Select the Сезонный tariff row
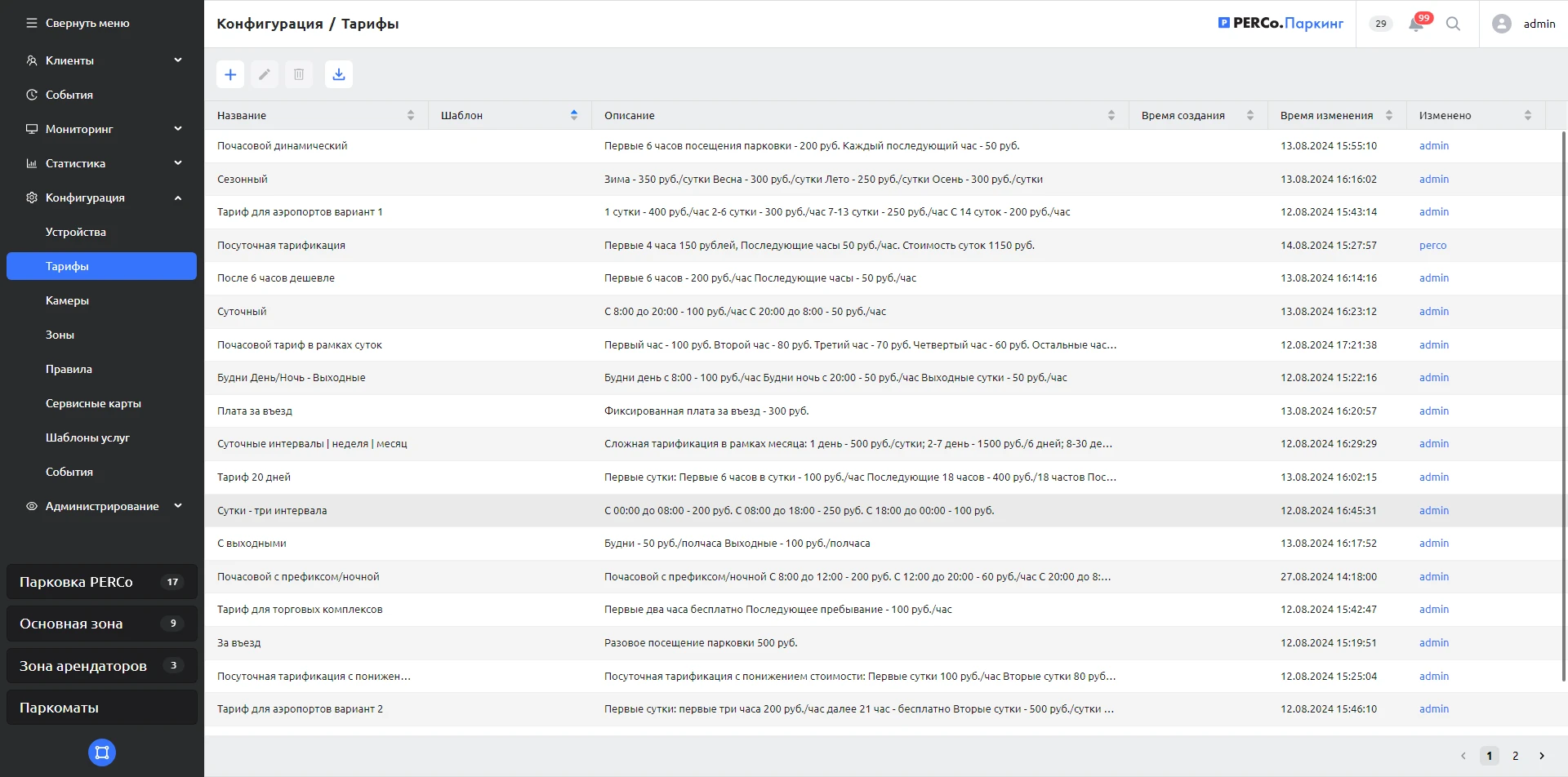 (243, 179)
